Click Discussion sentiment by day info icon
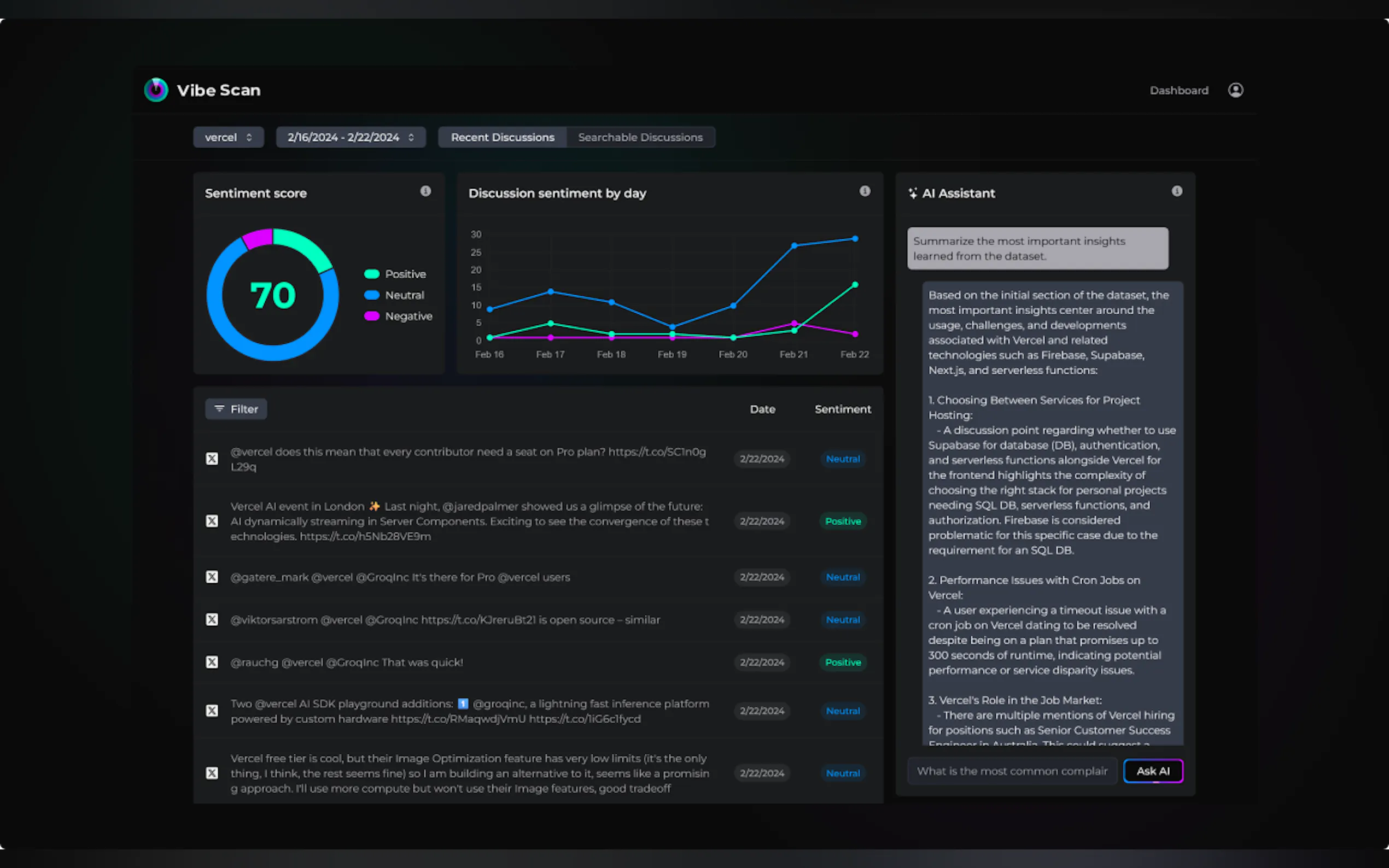 click(x=864, y=191)
